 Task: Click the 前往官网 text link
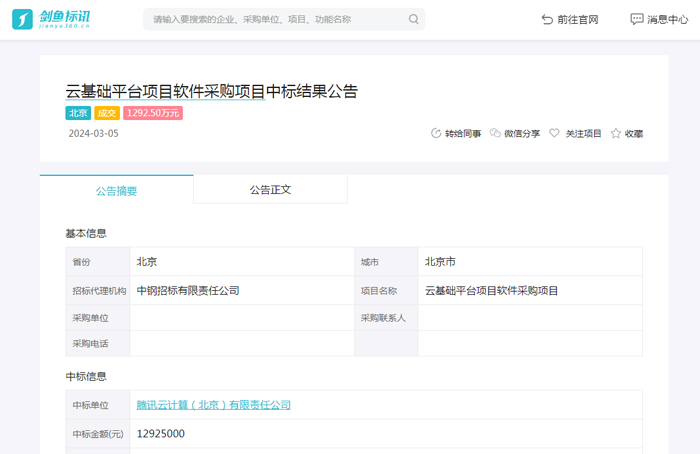point(578,20)
